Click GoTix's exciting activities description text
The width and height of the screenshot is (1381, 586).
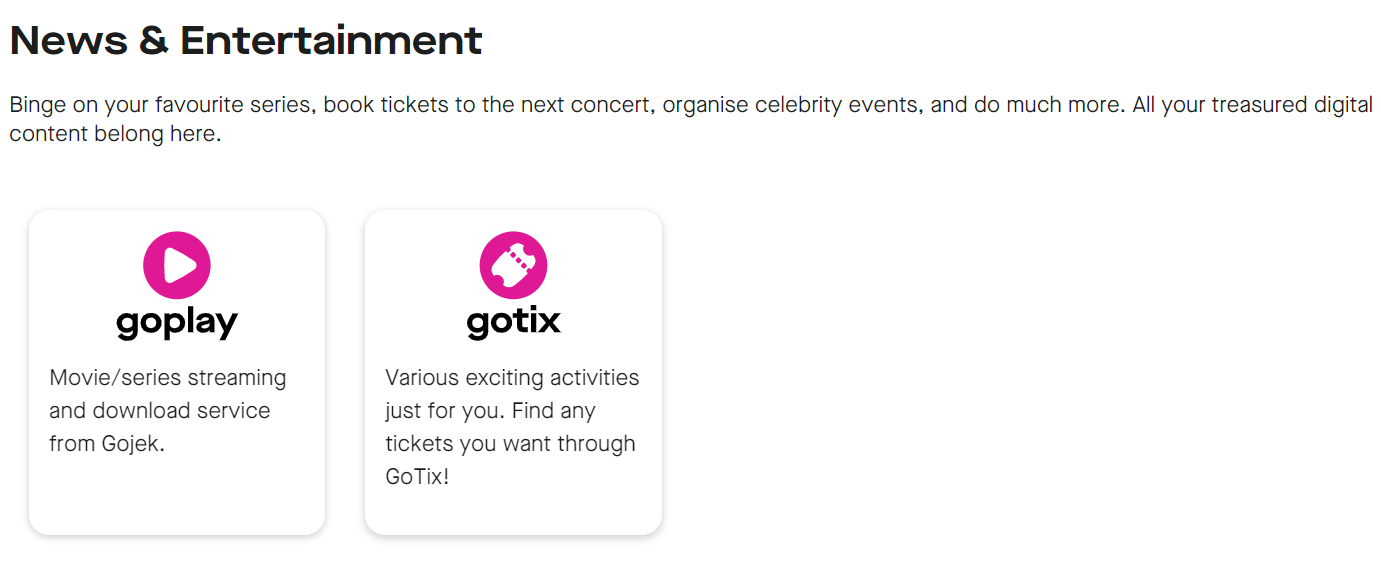coord(512,426)
